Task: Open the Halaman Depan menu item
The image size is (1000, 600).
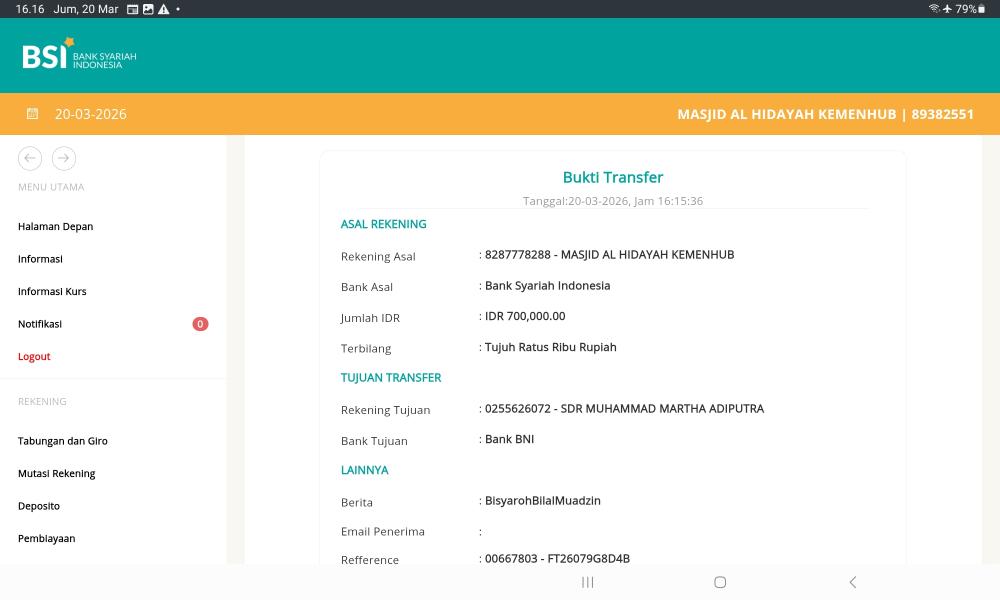Action: click(x=55, y=227)
